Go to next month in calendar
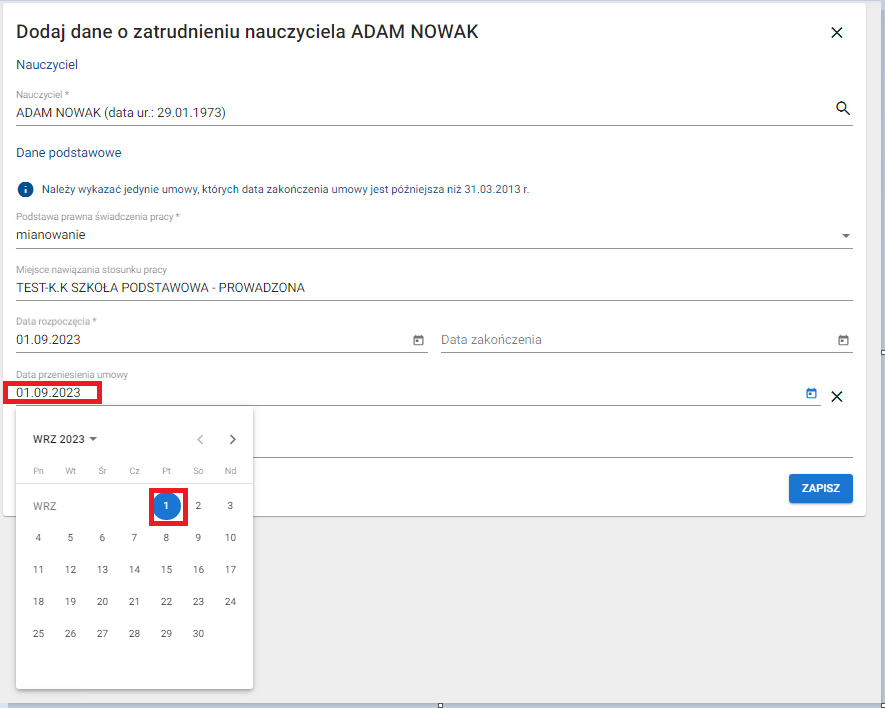Viewport: 885px width, 708px height. click(233, 439)
